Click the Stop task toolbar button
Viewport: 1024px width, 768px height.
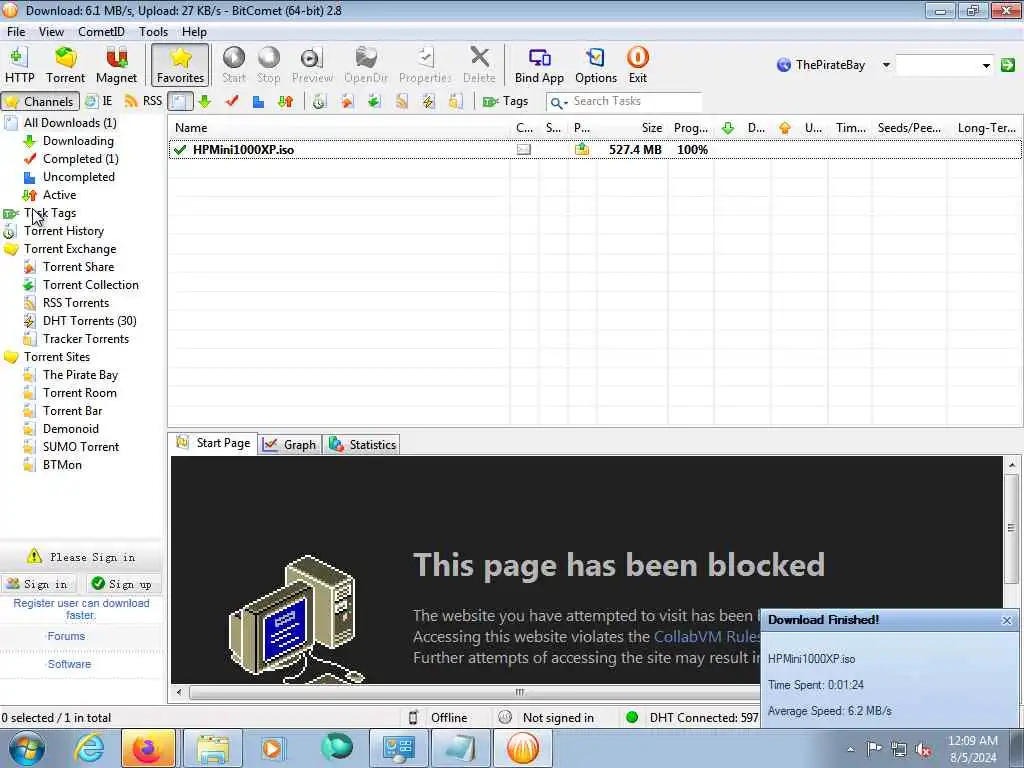point(268,65)
